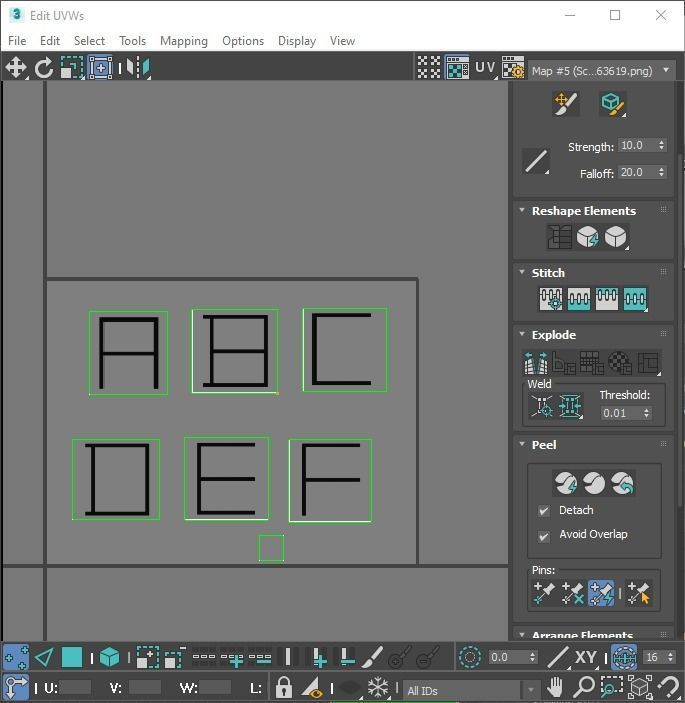Open the All IDs material dropdown
This screenshot has height=703, width=685.
[470, 690]
